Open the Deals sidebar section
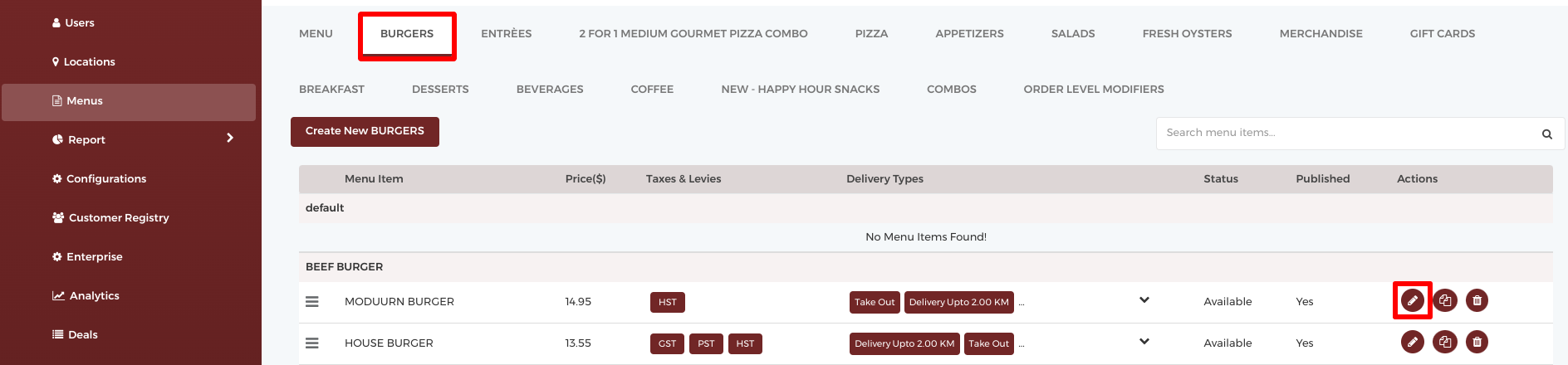The width and height of the screenshot is (1568, 365). 82,335
